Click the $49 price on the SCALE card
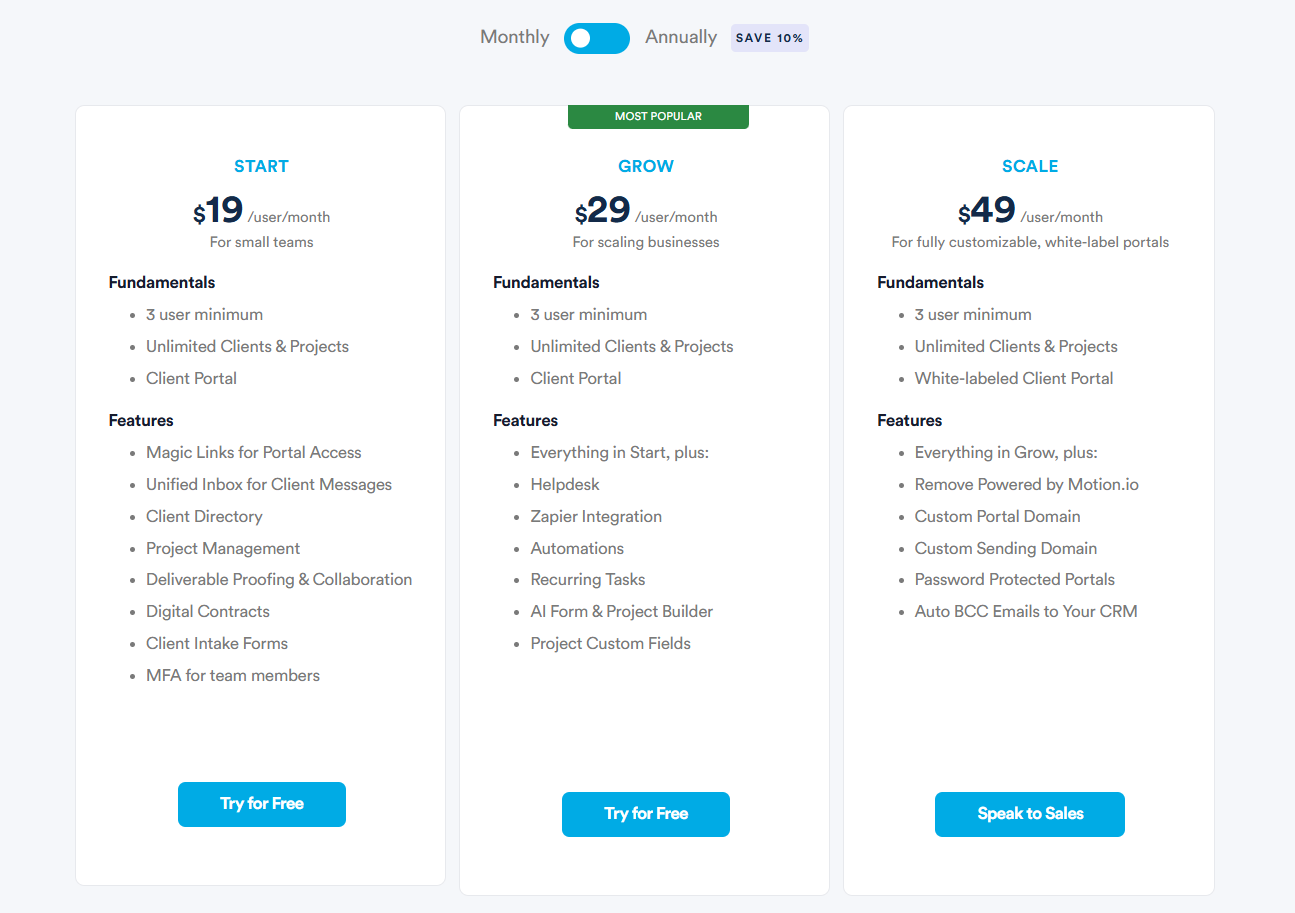 [x=986, y=211]
